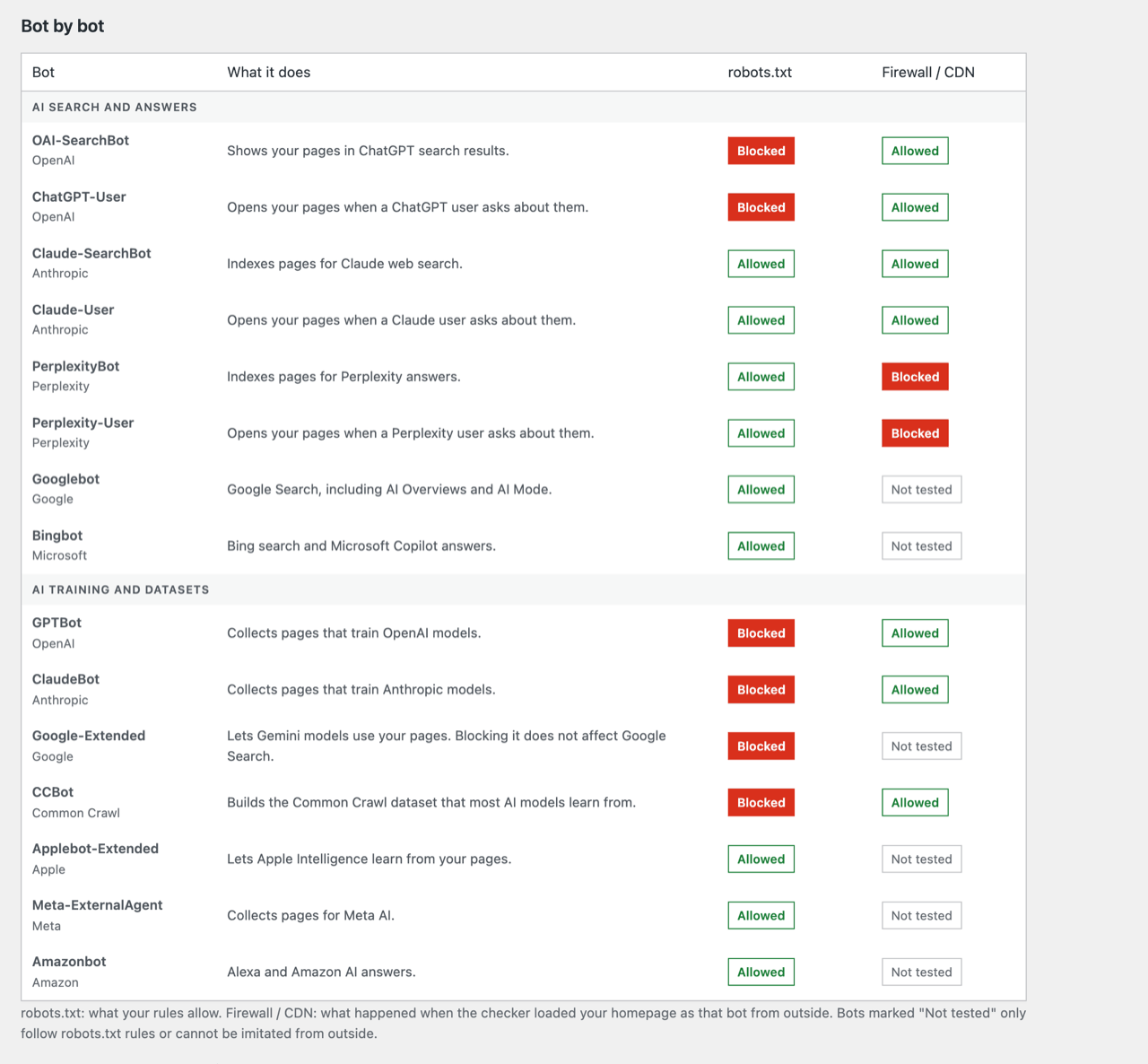Click the Allowed robots.txt badge for Claude-SearchBot
The width and height of the screenshot is (1148, 1064).
pos(761,264)
